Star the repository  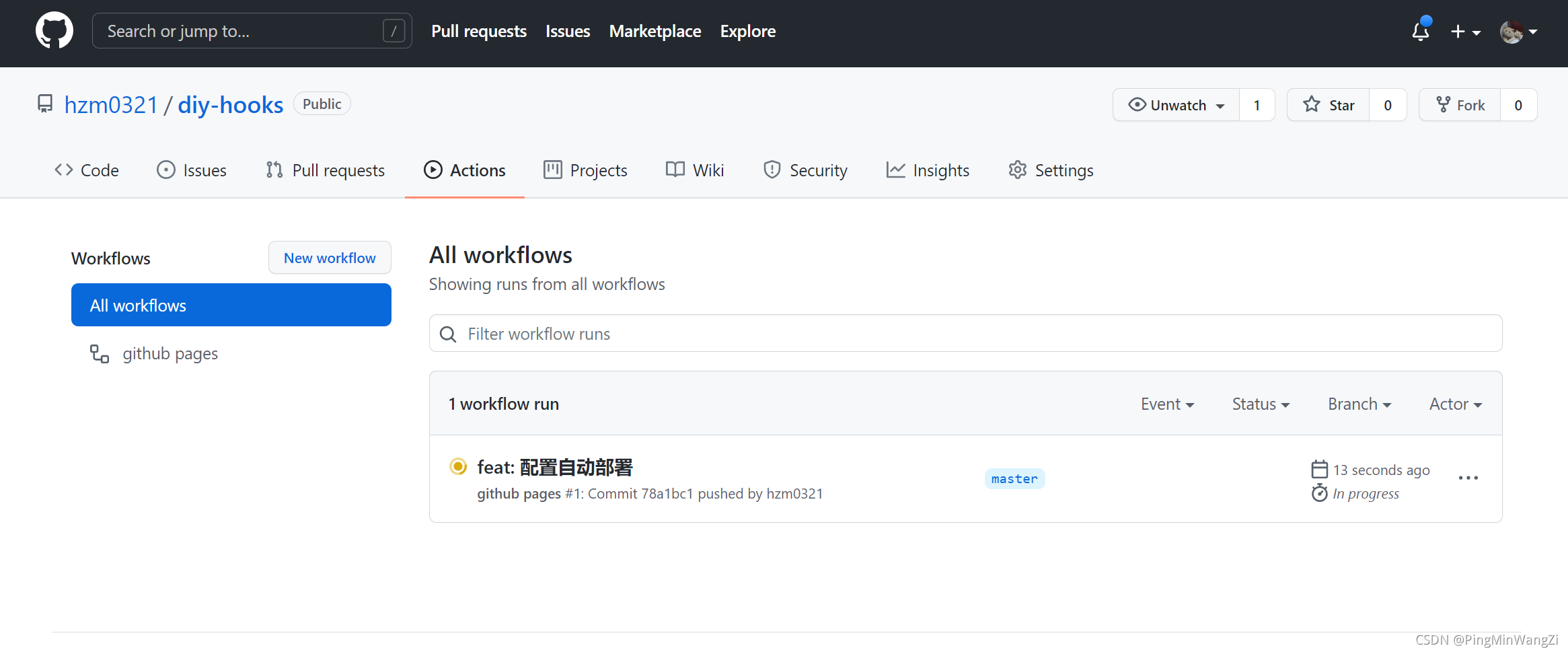click(1329, 105)
